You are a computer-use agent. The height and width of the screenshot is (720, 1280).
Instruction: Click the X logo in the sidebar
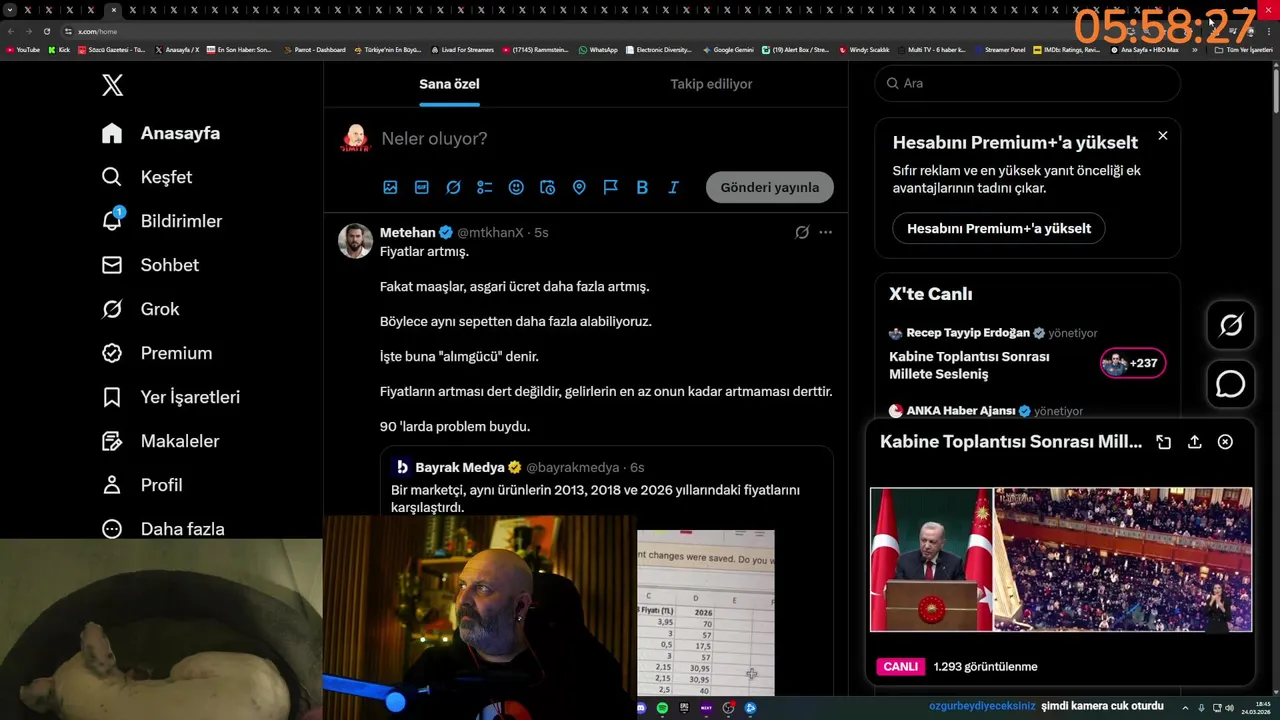click(x=113, y=85)
